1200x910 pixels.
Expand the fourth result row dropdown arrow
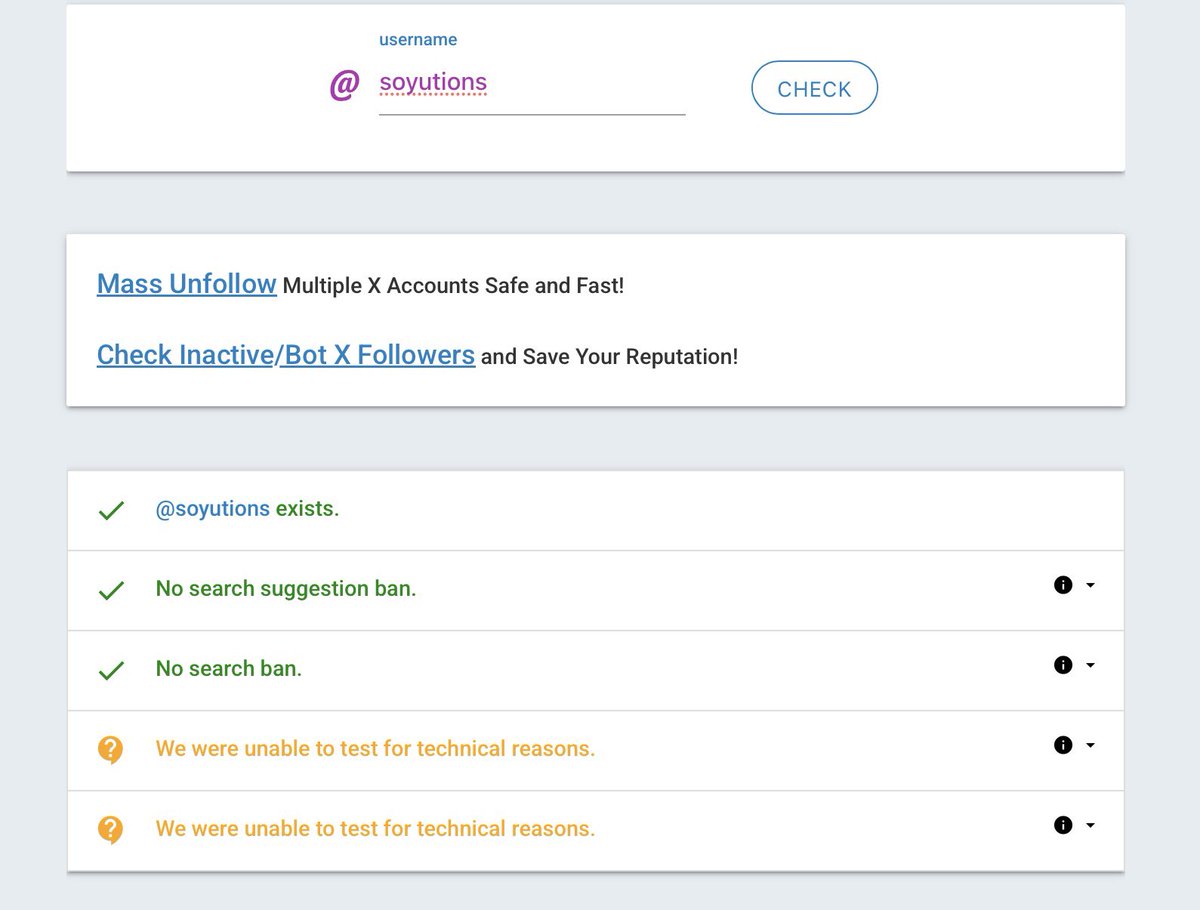pyautogui.click(x=1090, y=746)
